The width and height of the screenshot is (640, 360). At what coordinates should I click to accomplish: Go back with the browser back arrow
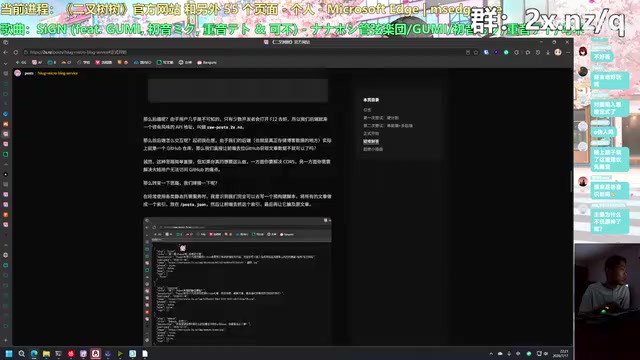pyautogui.click(x=5, y=52)
